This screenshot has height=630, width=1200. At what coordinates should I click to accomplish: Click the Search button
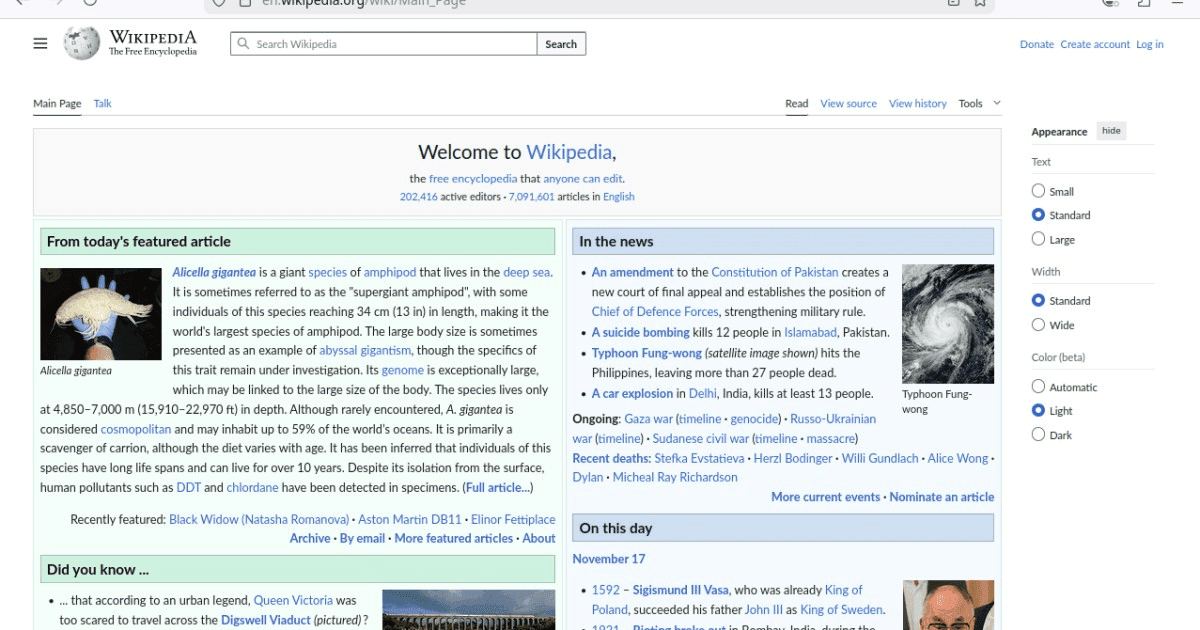click(561, 44)
